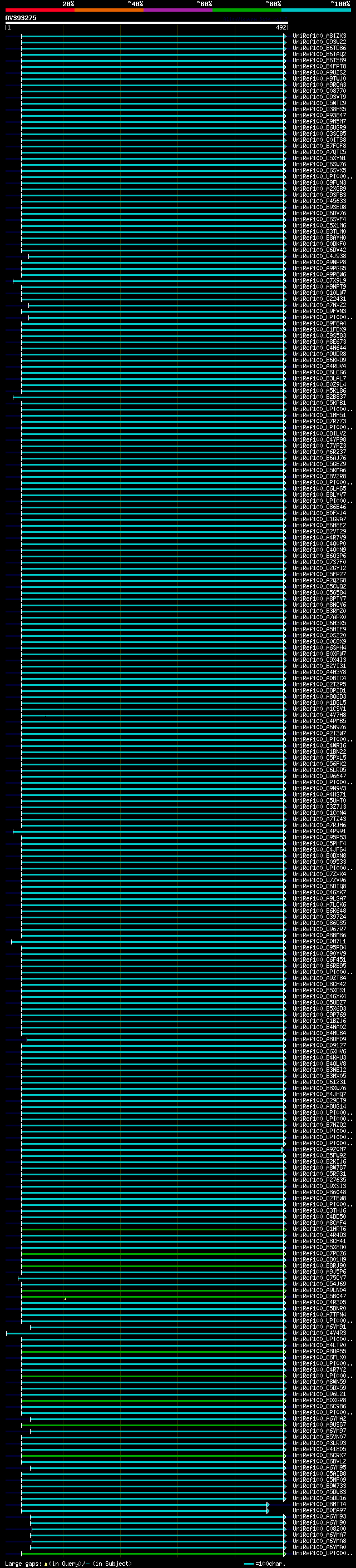Click the UniRef100_B9SED8 label

click(319, 207)
